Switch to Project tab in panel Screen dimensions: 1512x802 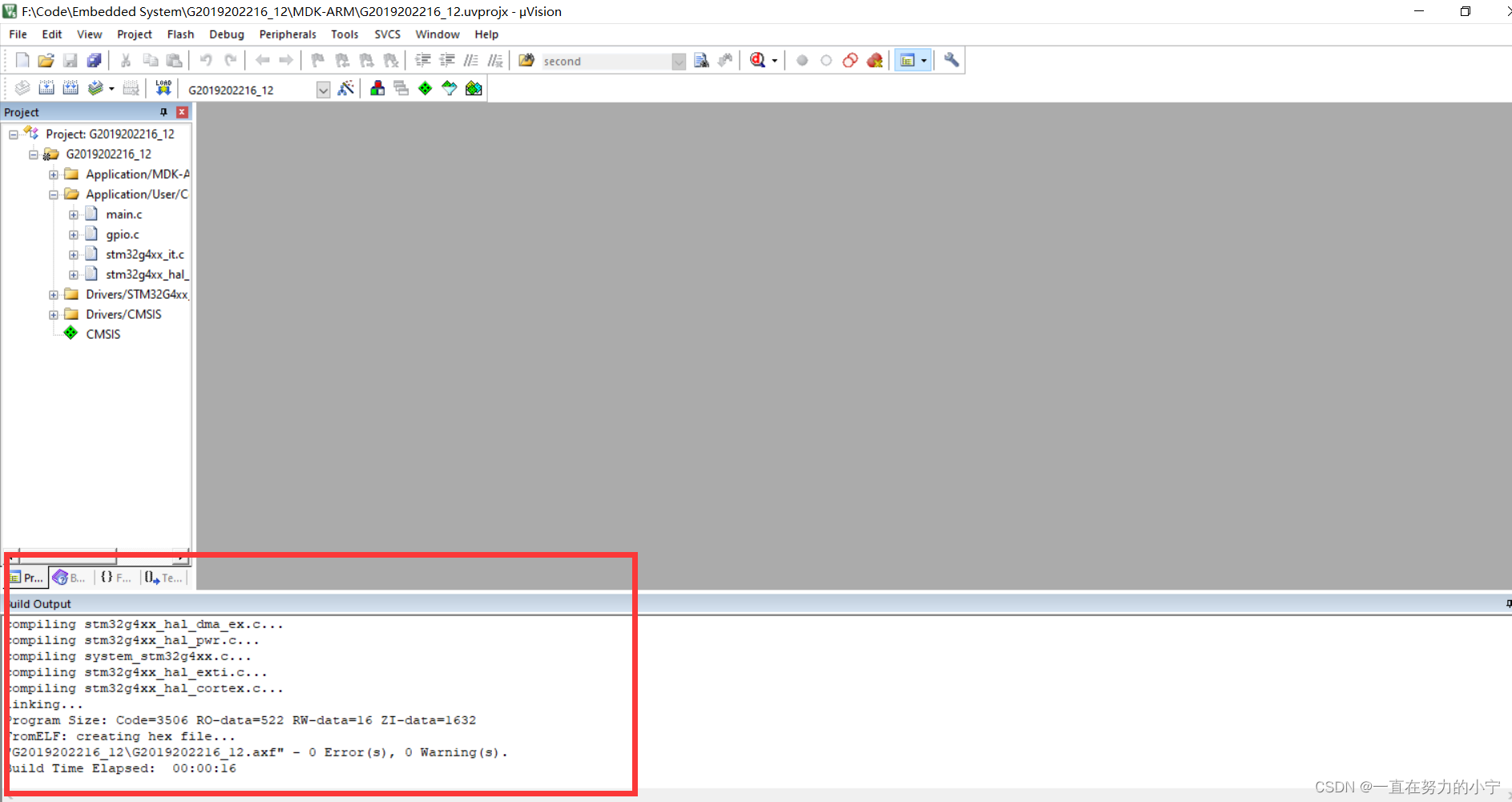[26, 578]
